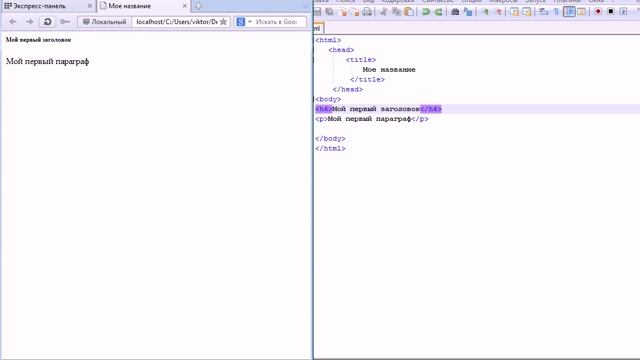
Task: Toggle word wrap toolbar icon
Action: tap(544, 12)
